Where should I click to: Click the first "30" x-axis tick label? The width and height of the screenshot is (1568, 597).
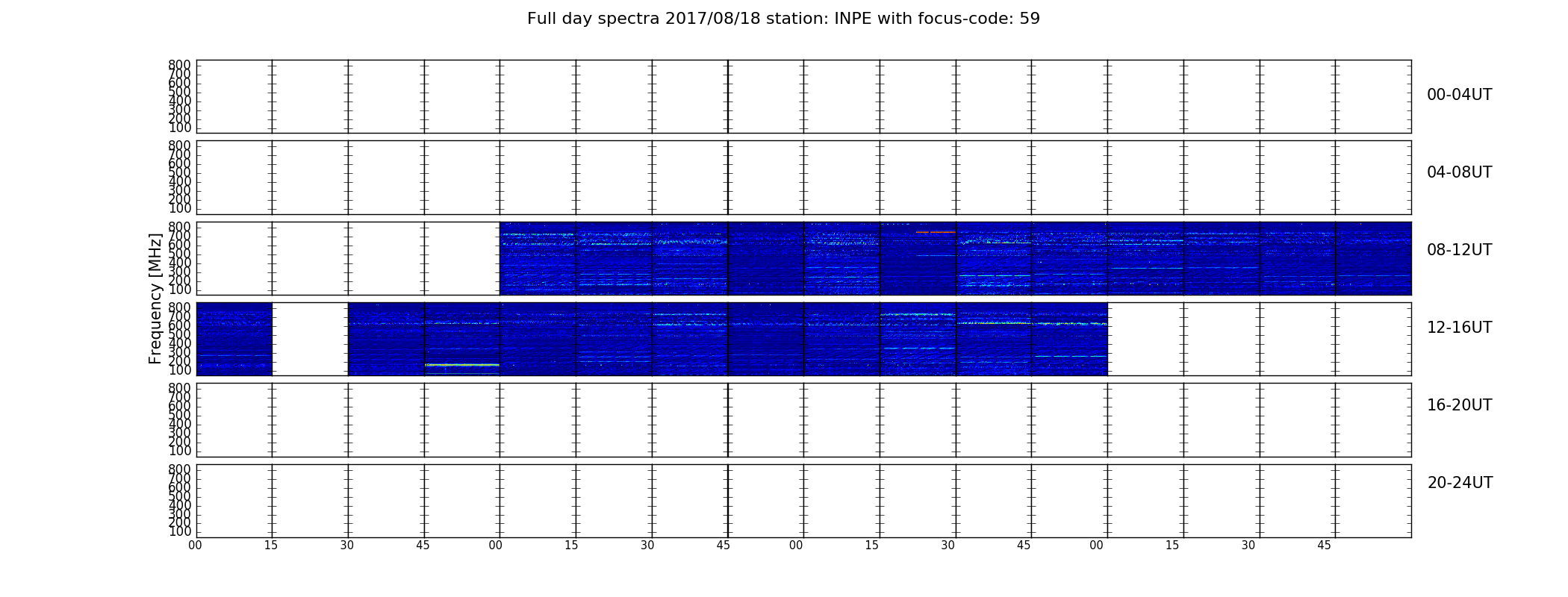347,546
